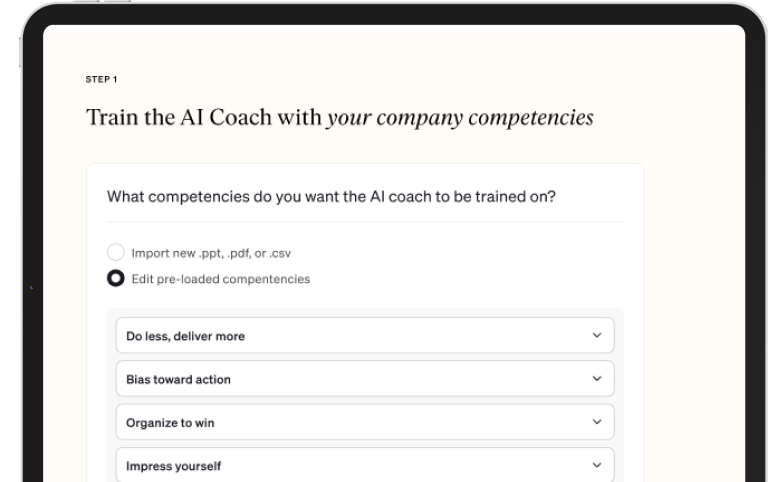Screen dimensions: 768x482
Task: Expand chevron on 'Do less, deliver more'
Action: (597, 336)
